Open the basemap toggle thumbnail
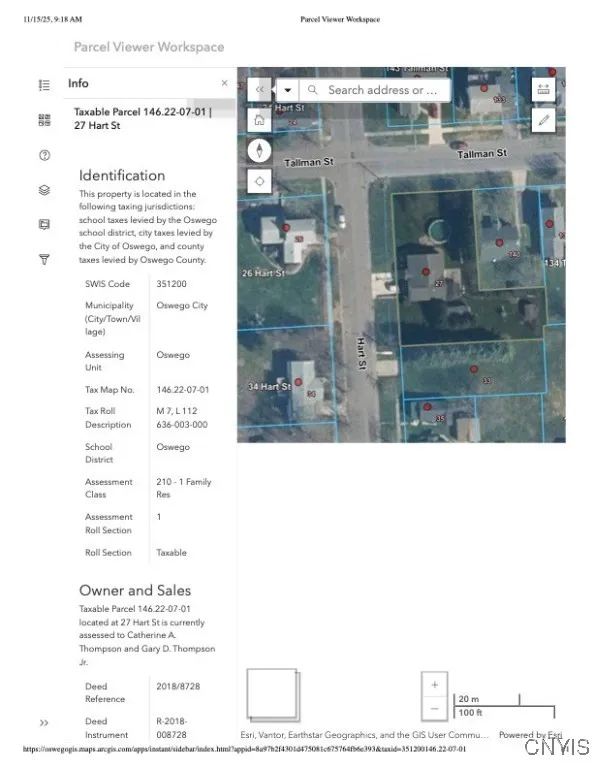 click(x=273, y=695)
